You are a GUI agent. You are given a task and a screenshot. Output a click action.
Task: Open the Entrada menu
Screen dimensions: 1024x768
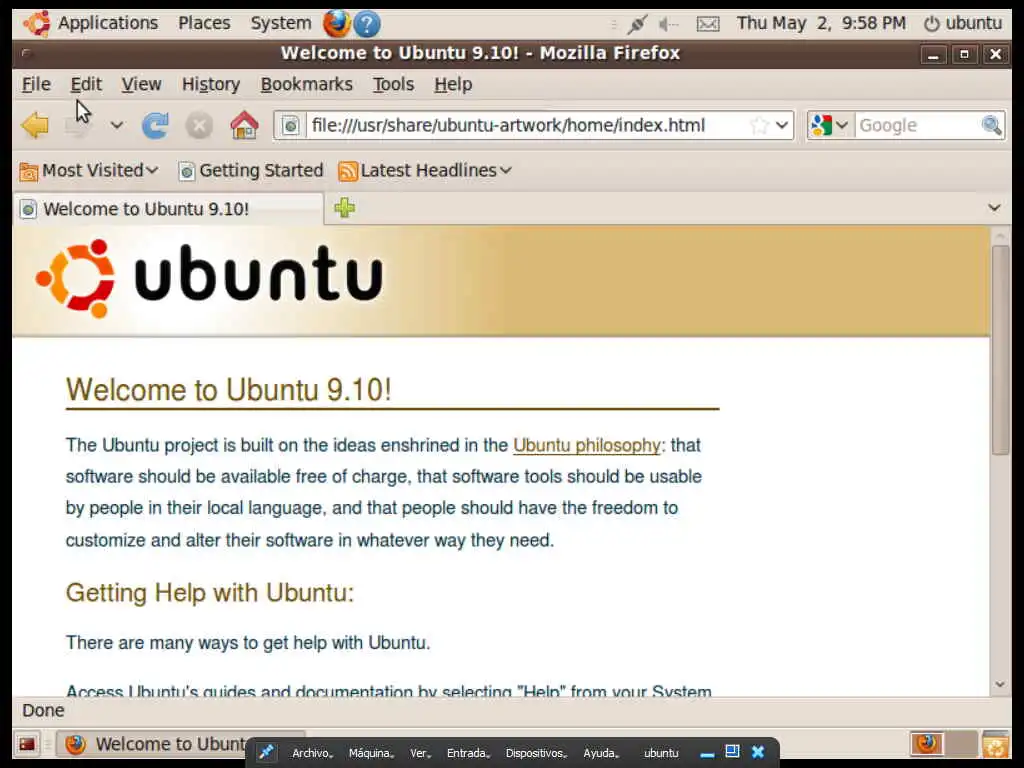[468, 753]
